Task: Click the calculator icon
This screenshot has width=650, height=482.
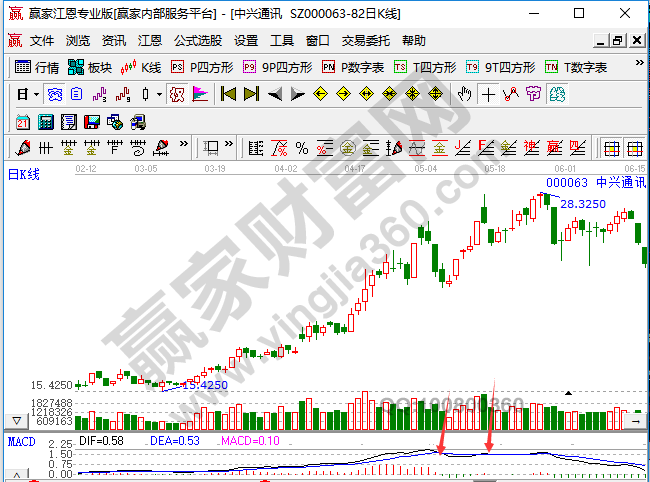Action: click(x=45, y=121)
